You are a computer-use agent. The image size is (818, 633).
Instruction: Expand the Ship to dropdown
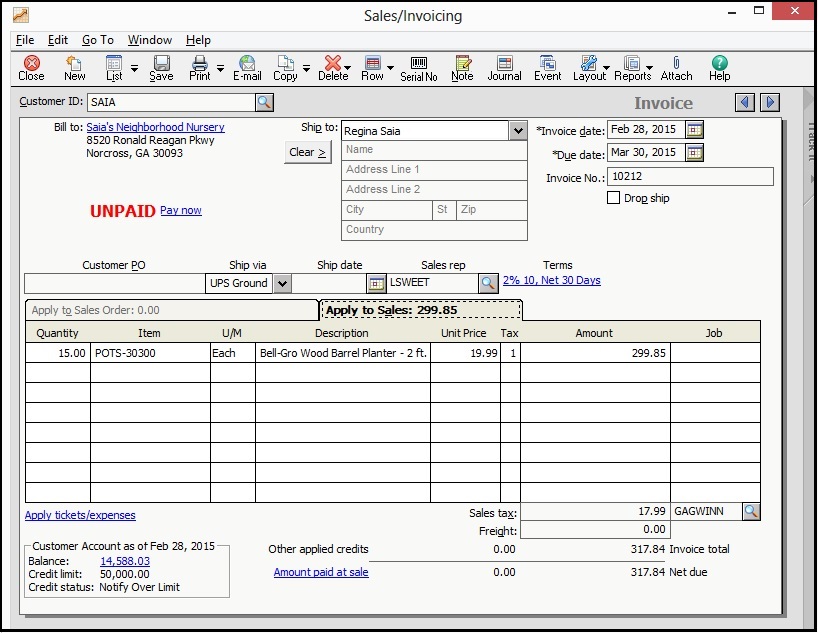[x=517, y=131]
